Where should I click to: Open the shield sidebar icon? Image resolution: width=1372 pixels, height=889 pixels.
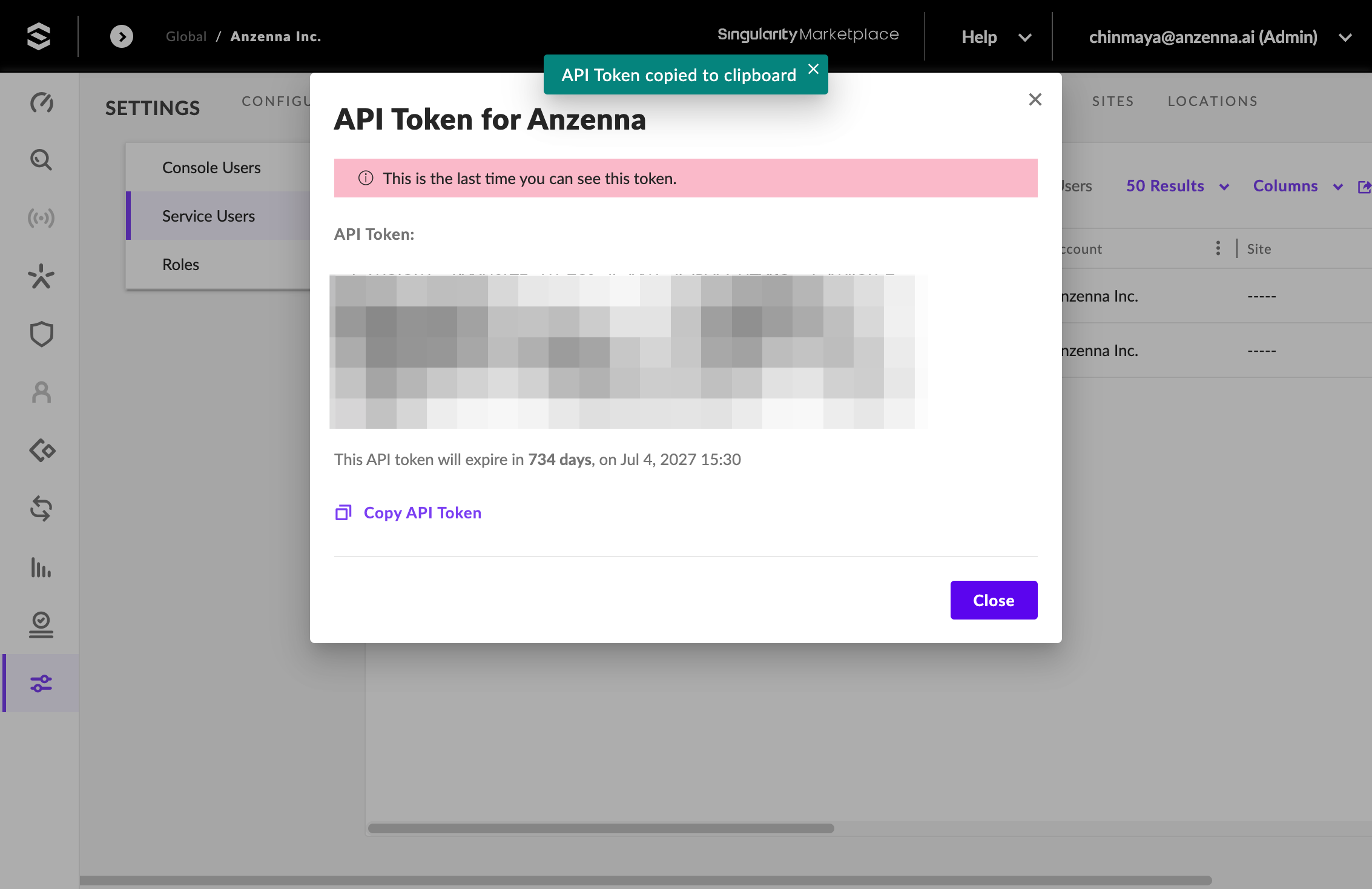coord(41,334)
